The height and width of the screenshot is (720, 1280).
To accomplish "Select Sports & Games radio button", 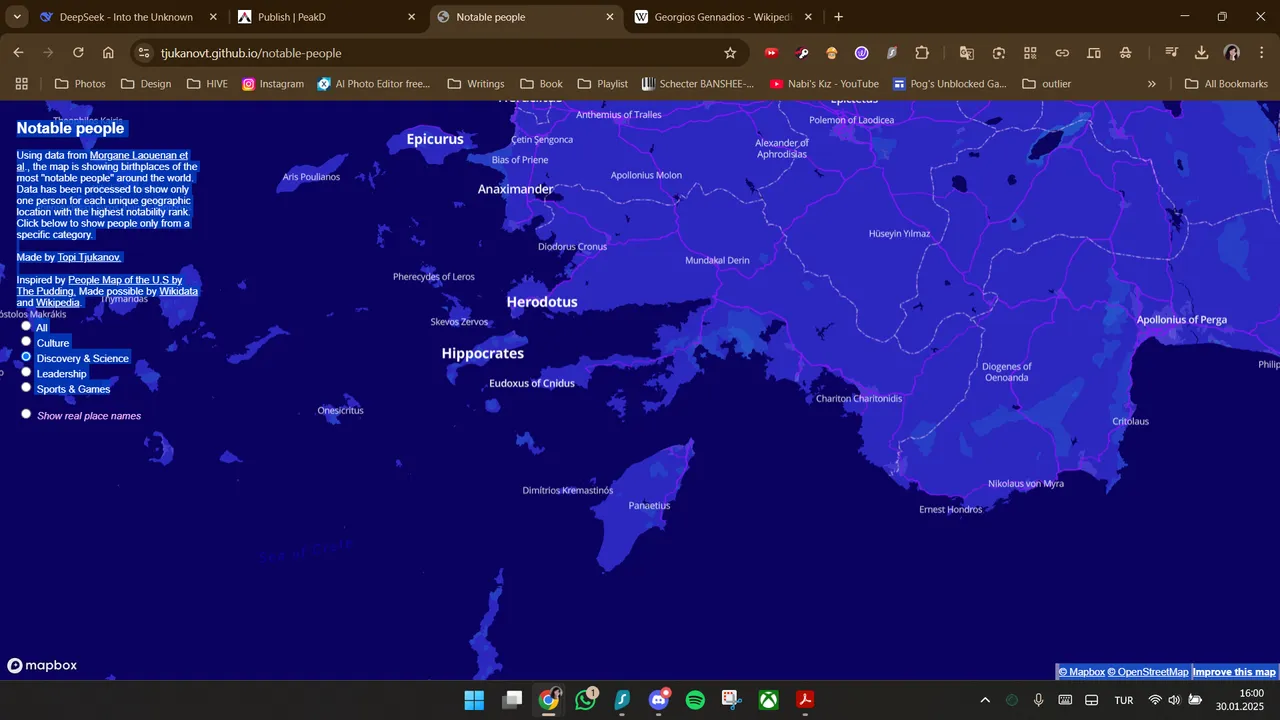I will pyautogui.click(x=26, y=387).
